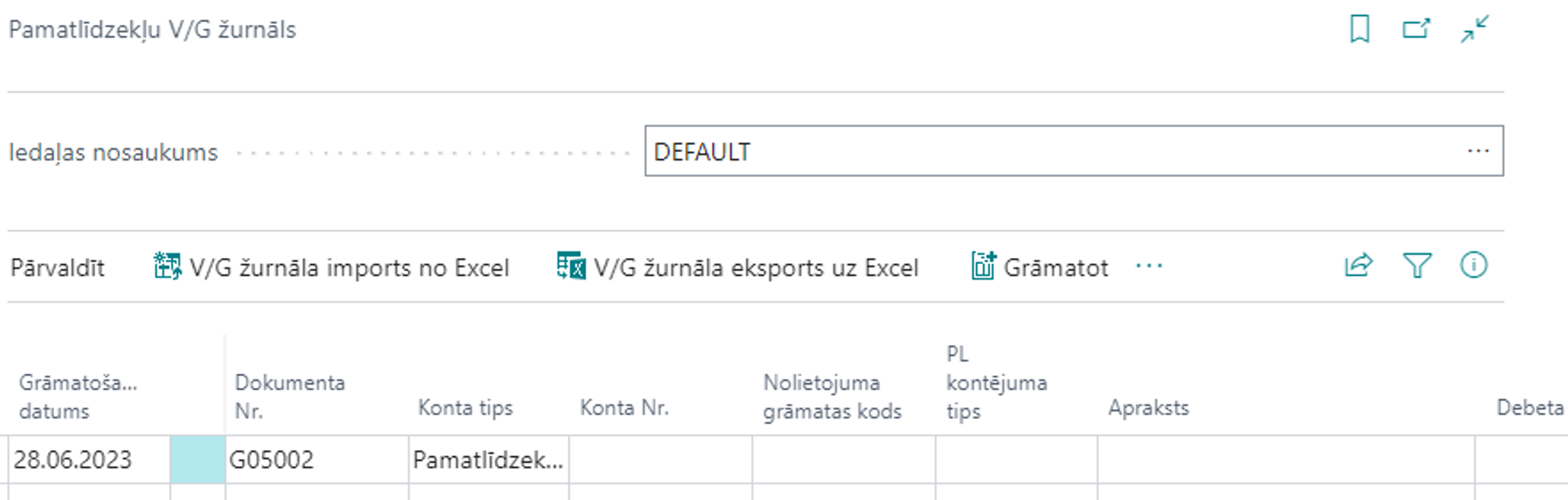Sort by the Apraksts column header
Screen dimensions: 1568x500
pos(1148,408)
